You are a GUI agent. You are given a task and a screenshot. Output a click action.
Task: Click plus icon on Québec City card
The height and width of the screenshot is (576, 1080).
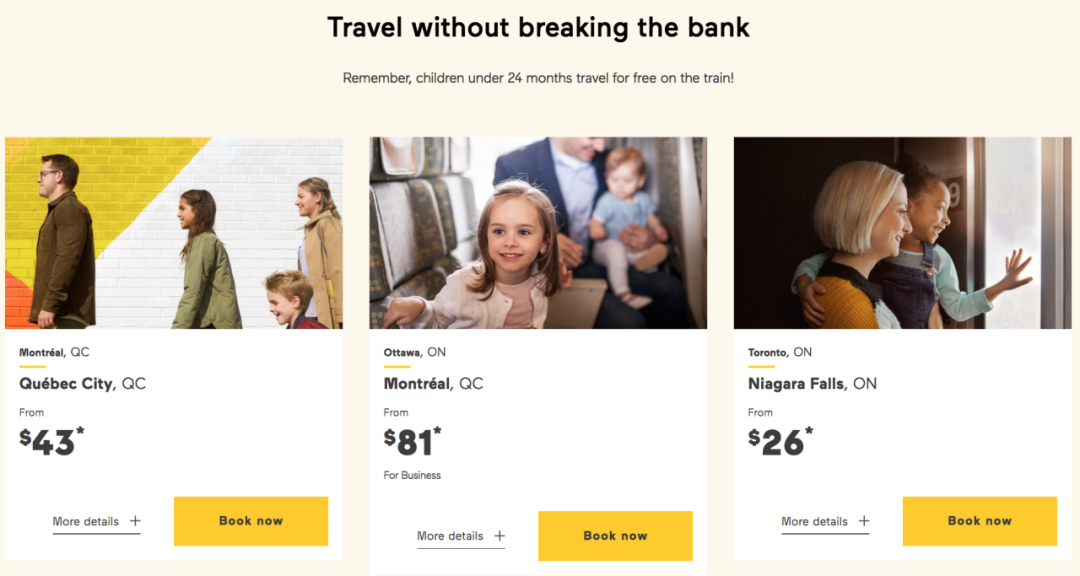click(x=135, y=521)
